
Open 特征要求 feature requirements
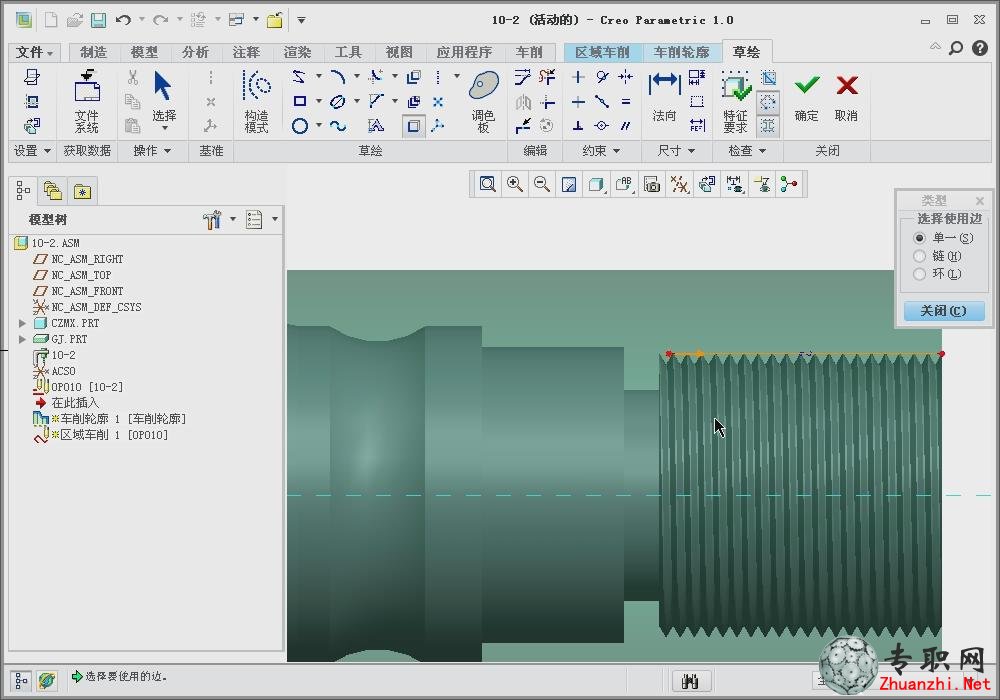[735, 101]
